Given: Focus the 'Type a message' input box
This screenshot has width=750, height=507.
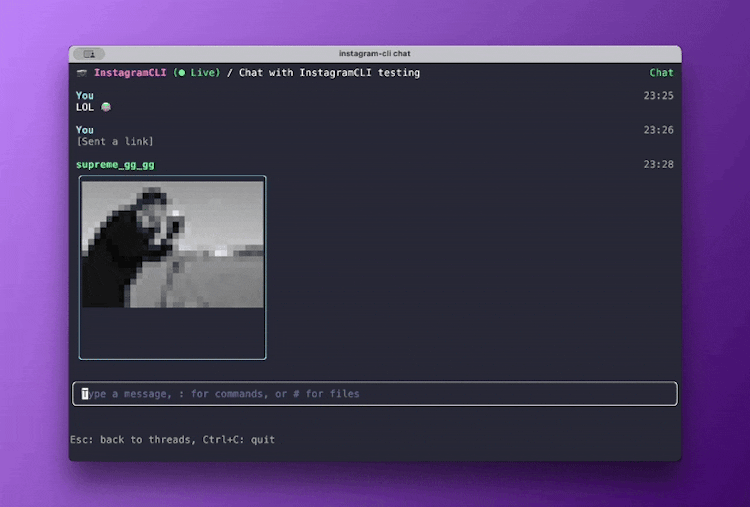Looking at the screenshot, I should click(x=375, y=394).
